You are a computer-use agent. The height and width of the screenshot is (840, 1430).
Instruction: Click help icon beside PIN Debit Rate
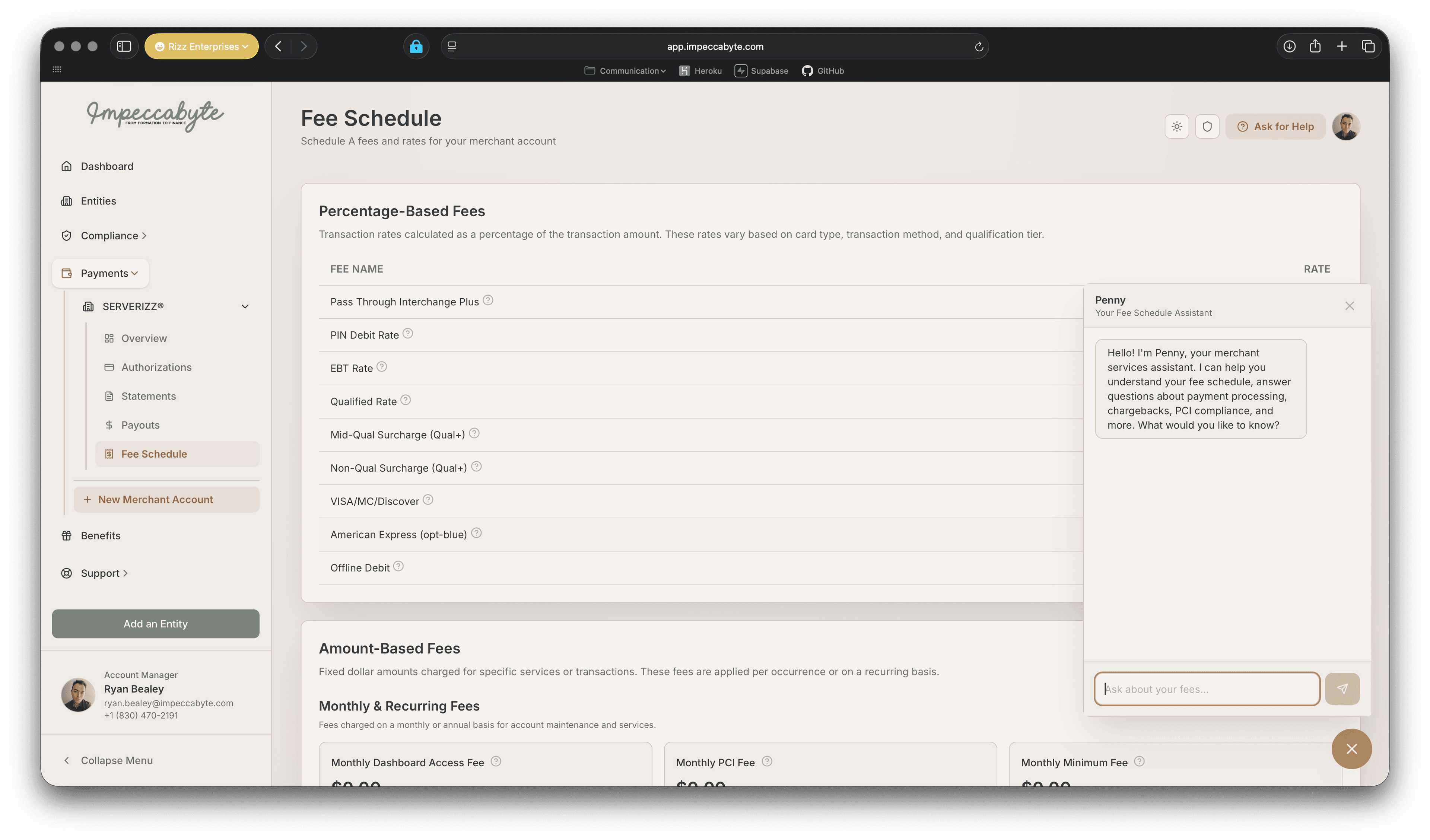click(x=407, y=334)
